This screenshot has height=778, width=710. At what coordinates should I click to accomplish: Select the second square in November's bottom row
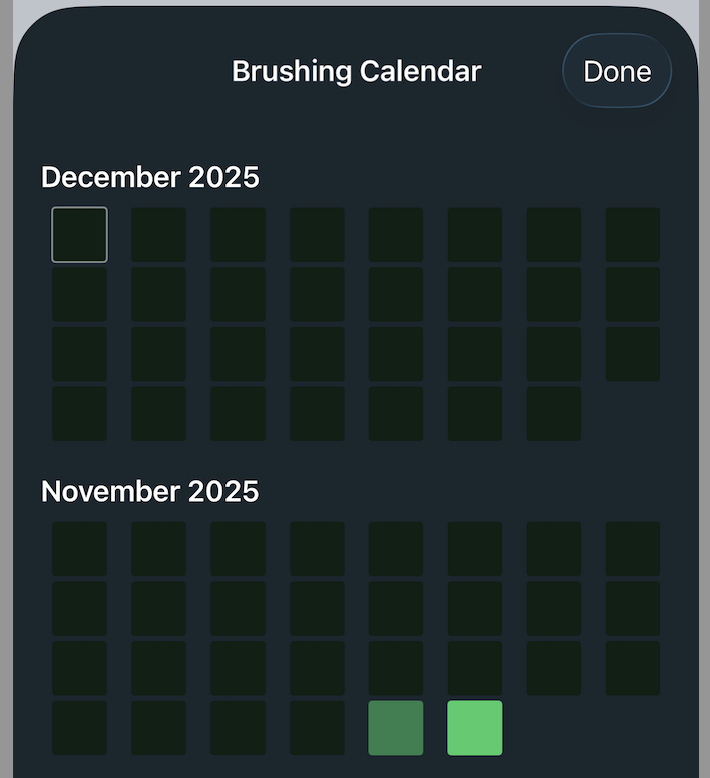click(x=158, y=728)
